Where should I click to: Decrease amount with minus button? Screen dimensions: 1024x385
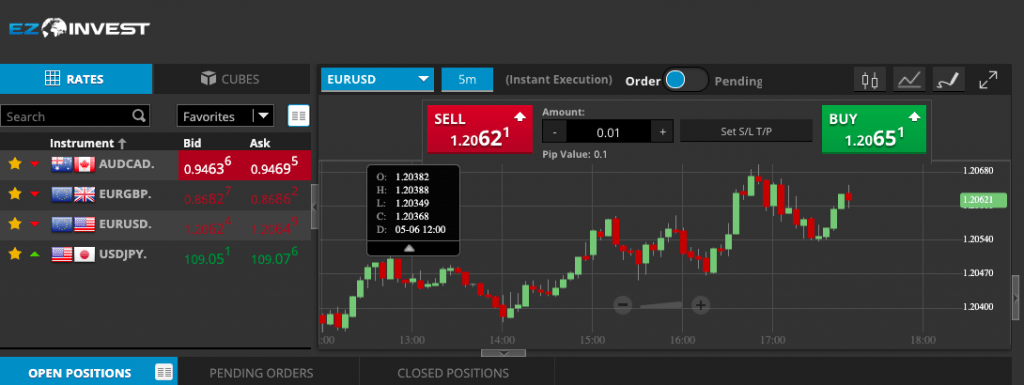pyautogui.click(x=554, y=132)
